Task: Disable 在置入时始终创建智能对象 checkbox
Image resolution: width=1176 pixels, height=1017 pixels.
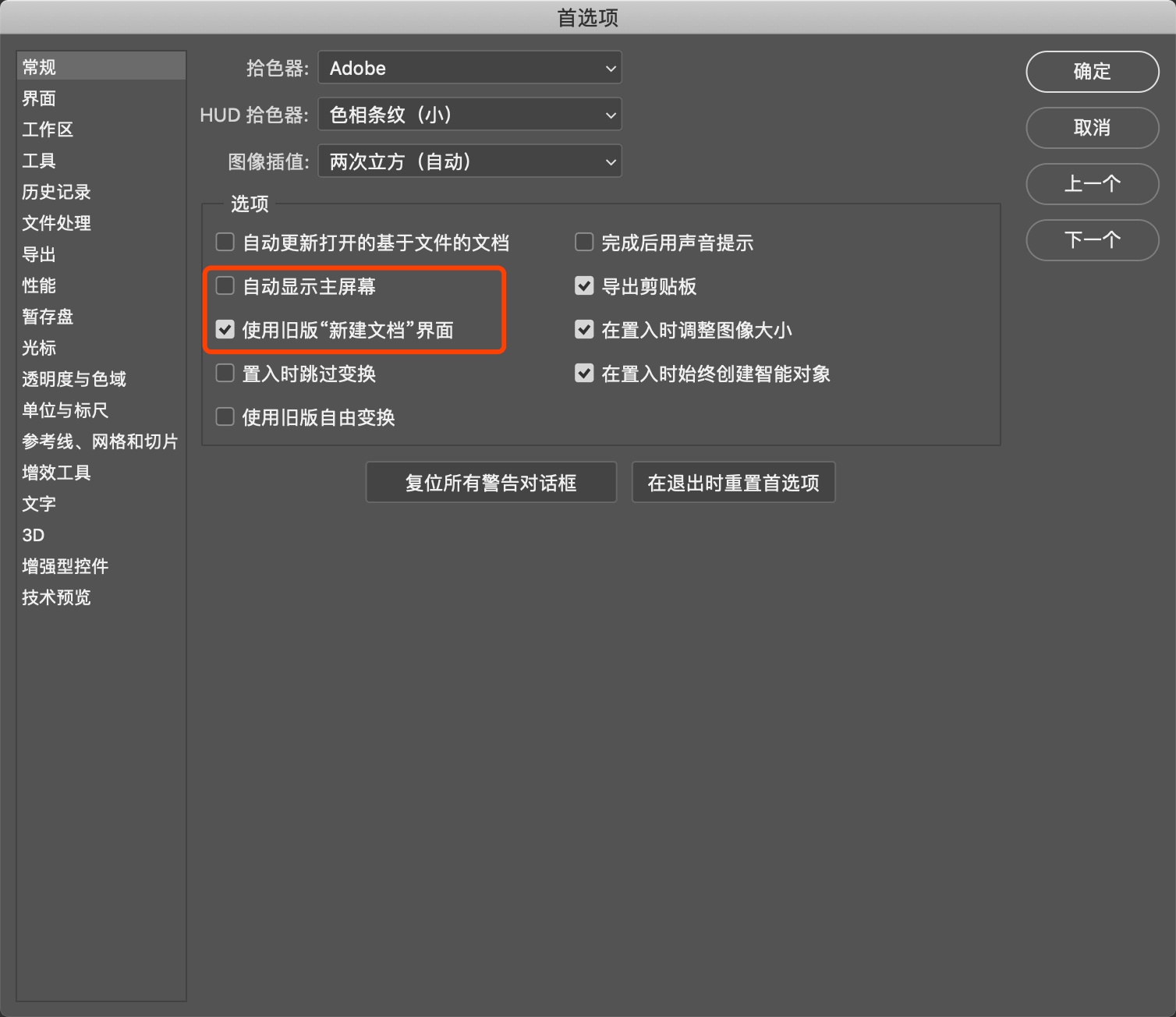Action: pyautogui.click(x=584, y=374)
